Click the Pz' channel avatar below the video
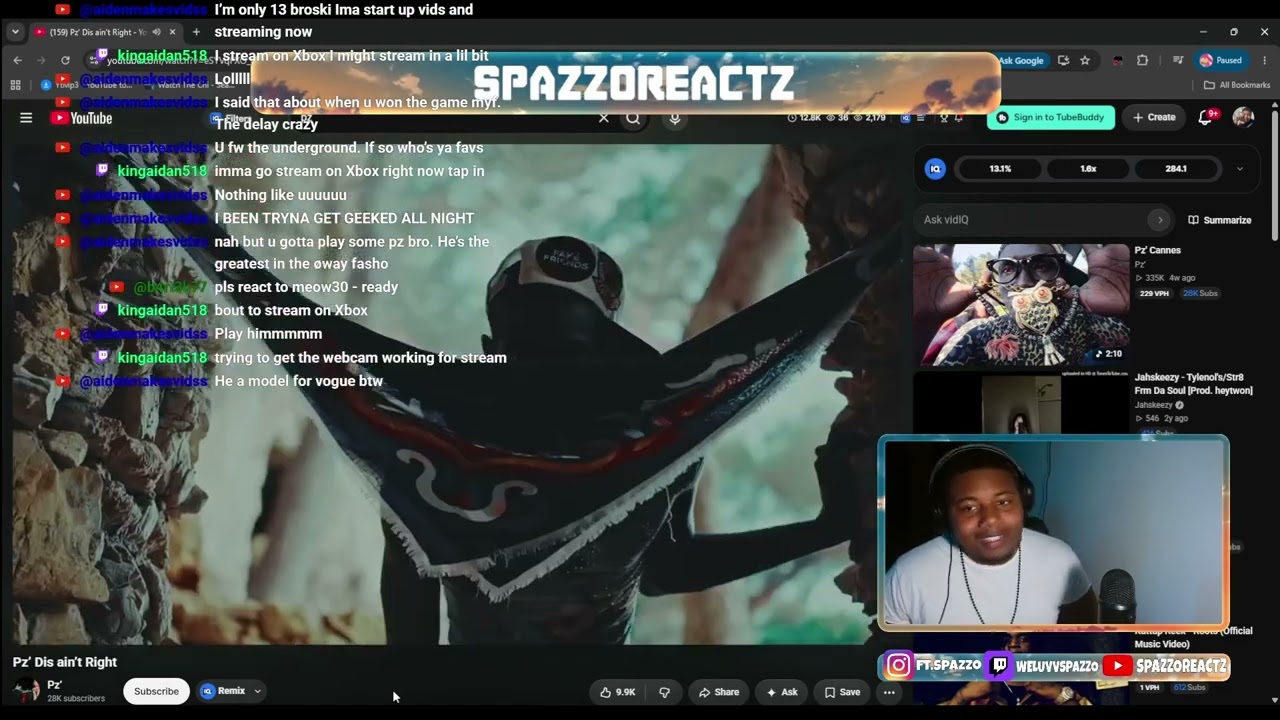 (27, 690)
